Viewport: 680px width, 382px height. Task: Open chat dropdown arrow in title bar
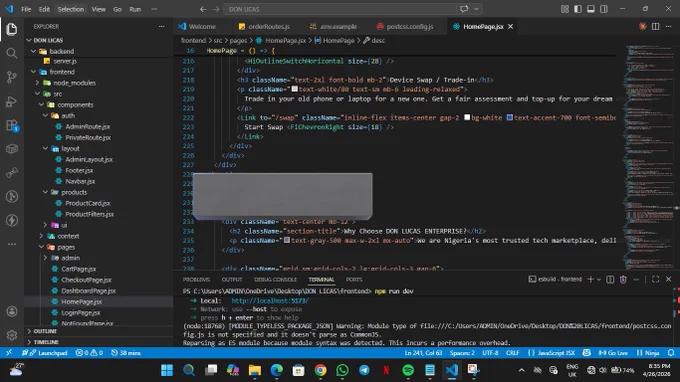coord(476,9)
